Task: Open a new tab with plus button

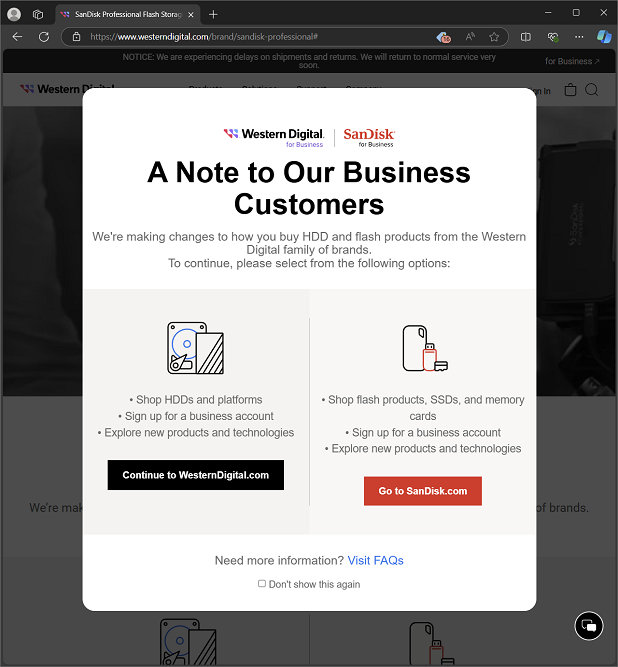Action: click(x=213, y=14)
